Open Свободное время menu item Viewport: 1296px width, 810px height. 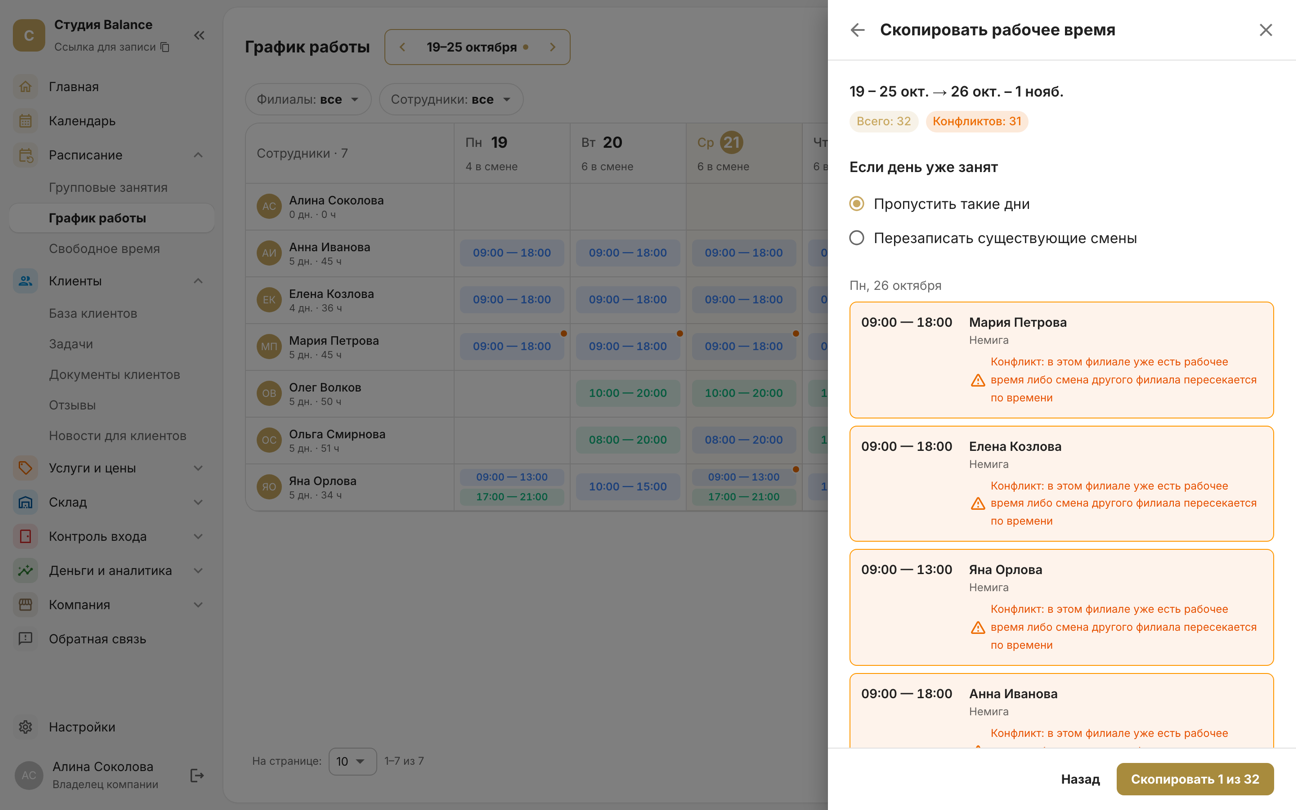coord(104,248)
